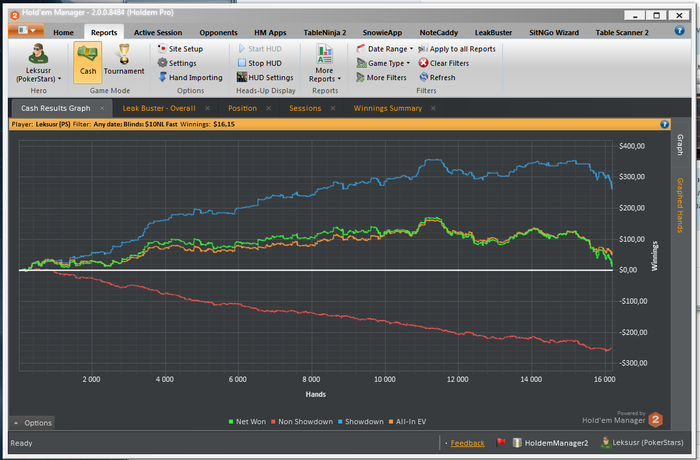Switch to Leak Buster - Overall report tab
The height and width of the screenshot is (460, 700).
click(159, 108)
